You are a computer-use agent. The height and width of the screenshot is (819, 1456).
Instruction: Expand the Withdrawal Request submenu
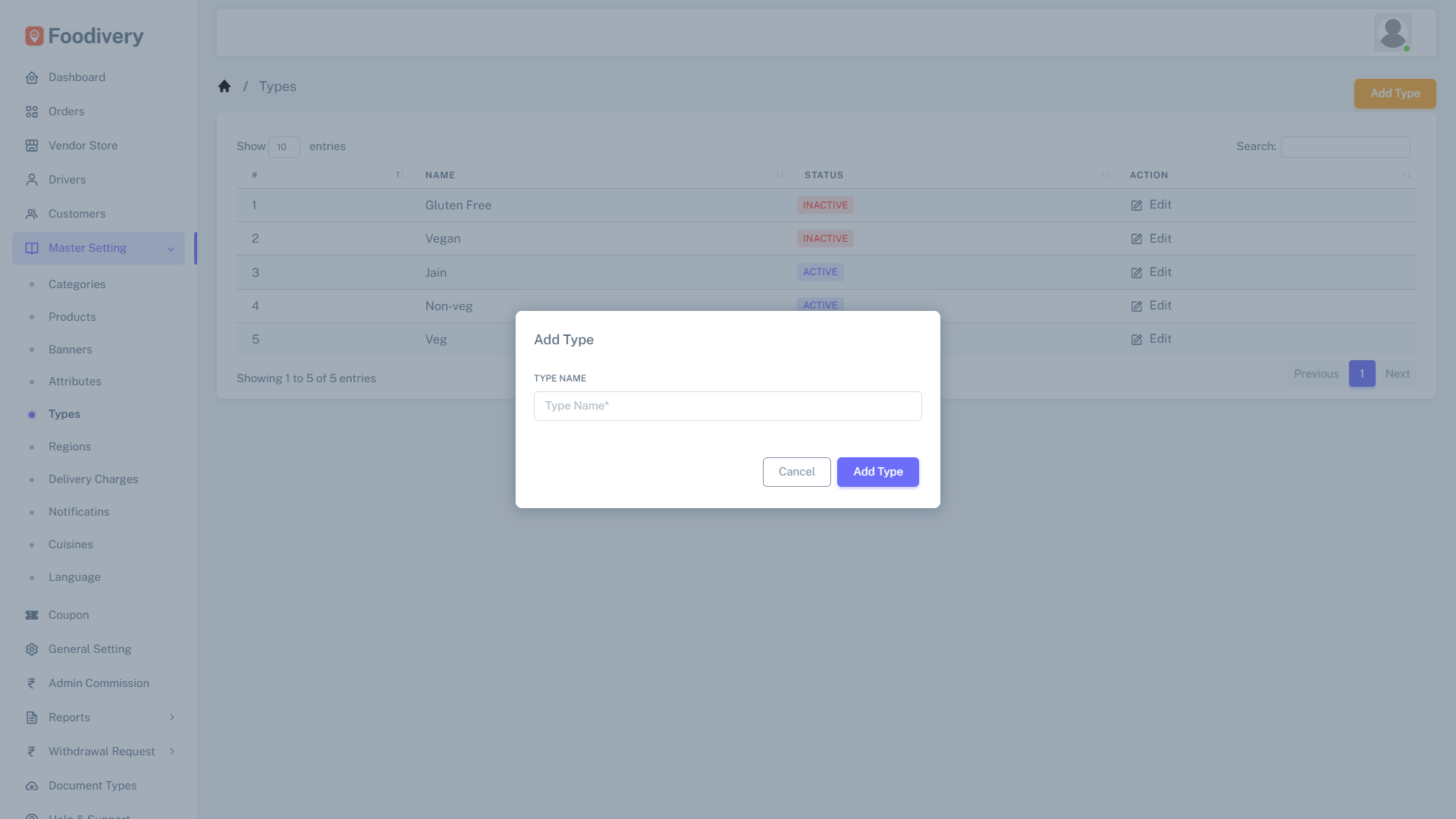click(x=171, y=752)
